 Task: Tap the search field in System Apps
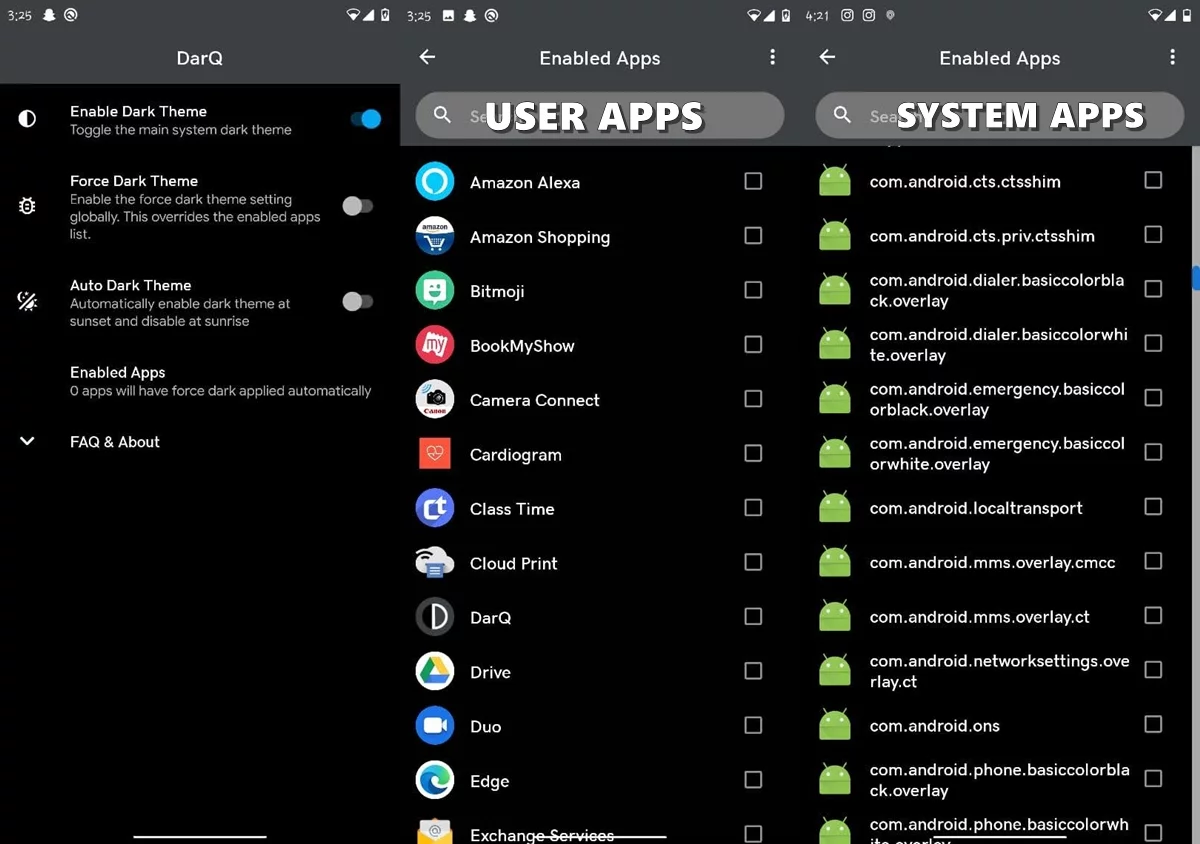tap(1000, 116)
